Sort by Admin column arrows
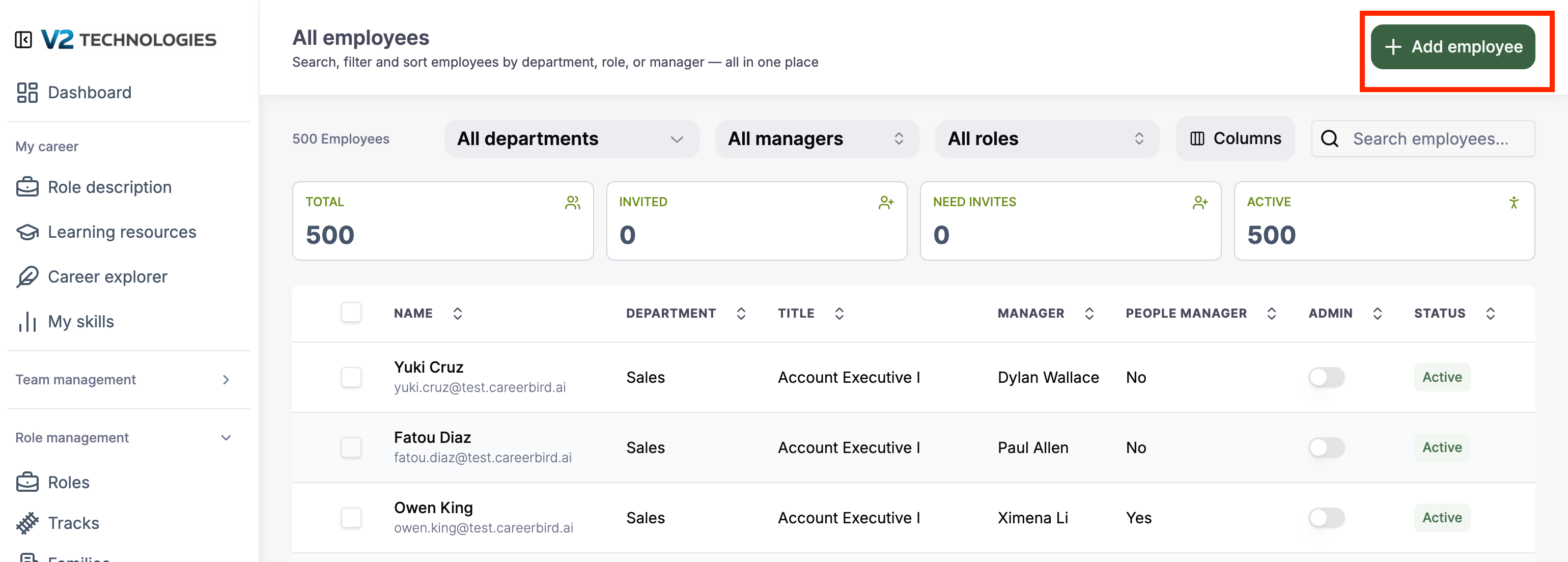This screenshot has width=1568, height=562. (1378, 314)
